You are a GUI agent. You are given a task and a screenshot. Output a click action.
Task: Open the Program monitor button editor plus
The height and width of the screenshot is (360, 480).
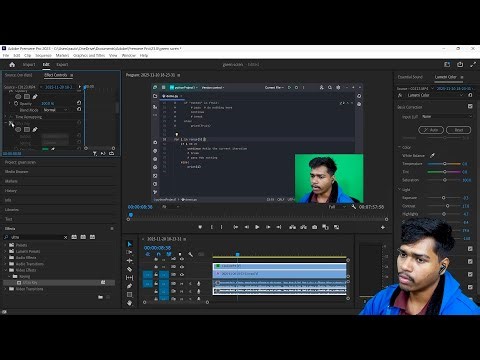(x=383, y=227)
